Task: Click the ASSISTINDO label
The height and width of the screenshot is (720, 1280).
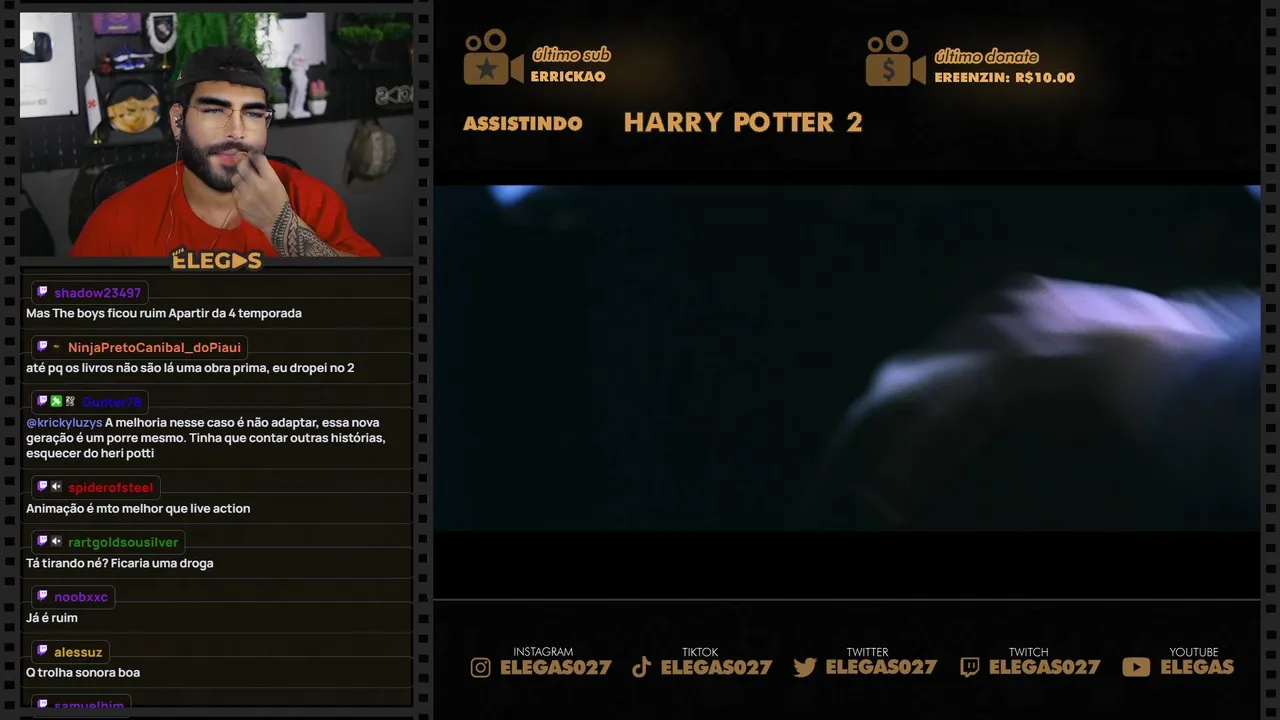Action: (523, 124)
